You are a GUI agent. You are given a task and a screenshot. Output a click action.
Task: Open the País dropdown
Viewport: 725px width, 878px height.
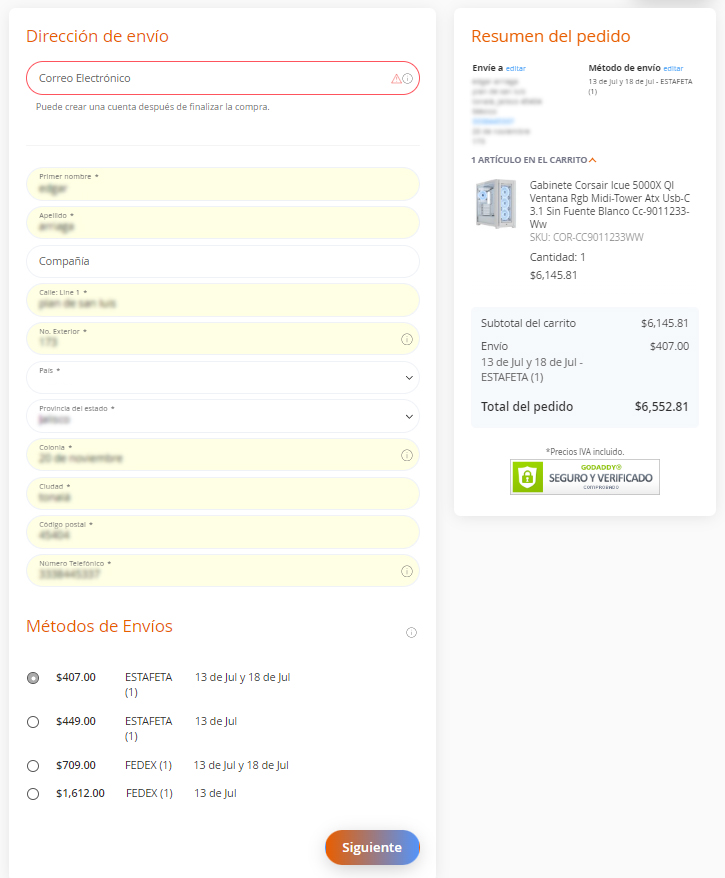coord(222,378)
